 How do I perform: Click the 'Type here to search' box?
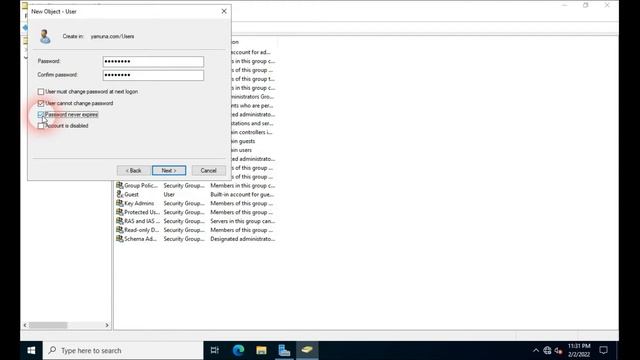(x=123, y=350)
